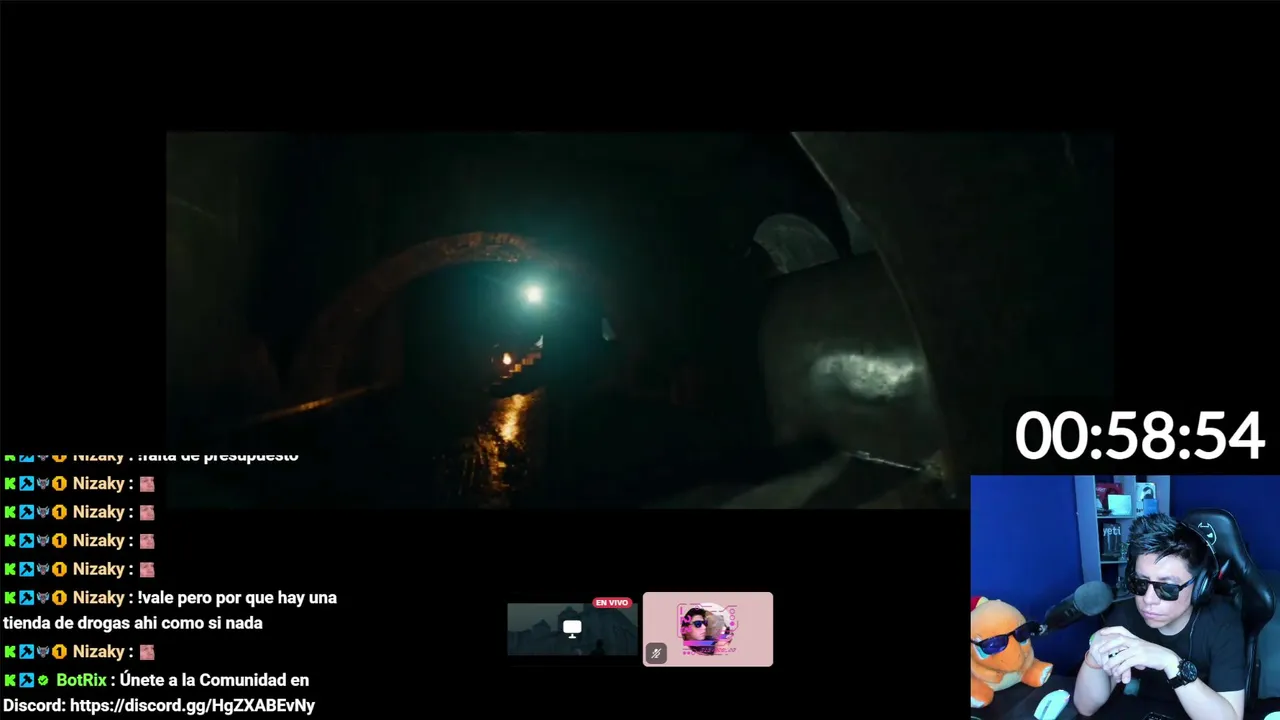The image size is (1280, 720).
Task: Open Nizaky's name in the '!vale pero' message
Action: (98, 598)
